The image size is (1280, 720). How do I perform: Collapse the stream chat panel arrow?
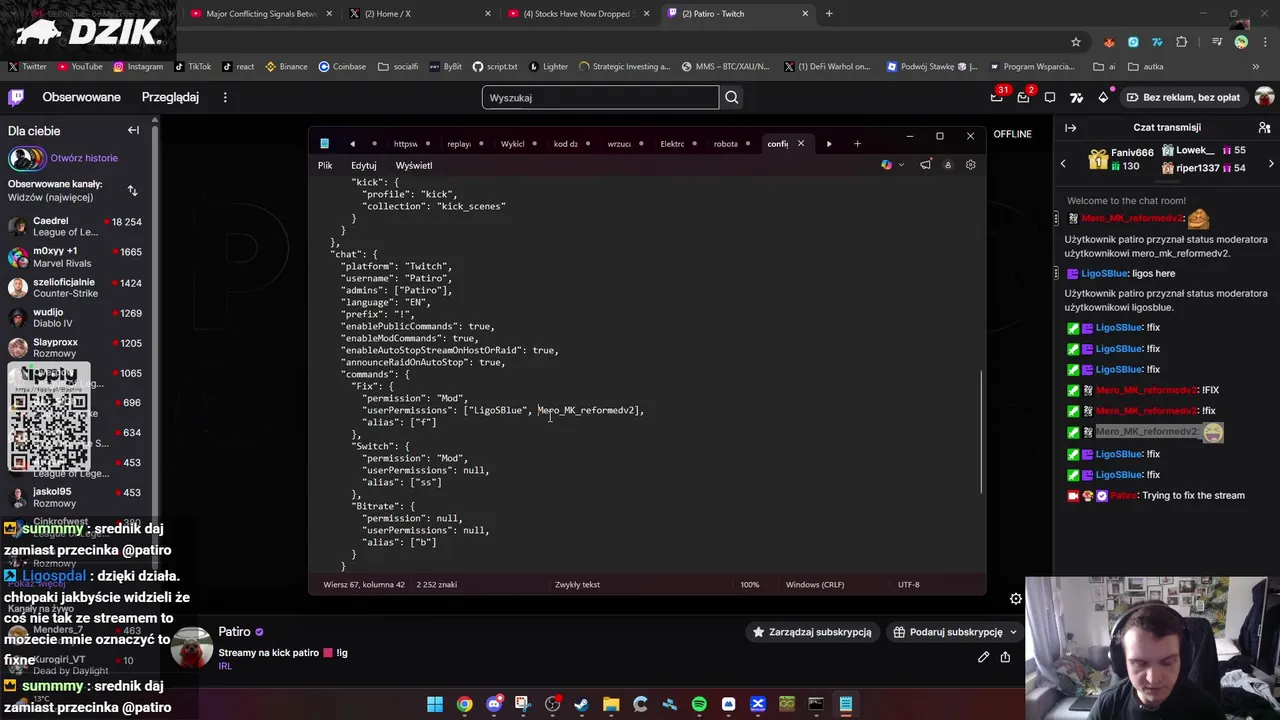(x=1070, y=128)
